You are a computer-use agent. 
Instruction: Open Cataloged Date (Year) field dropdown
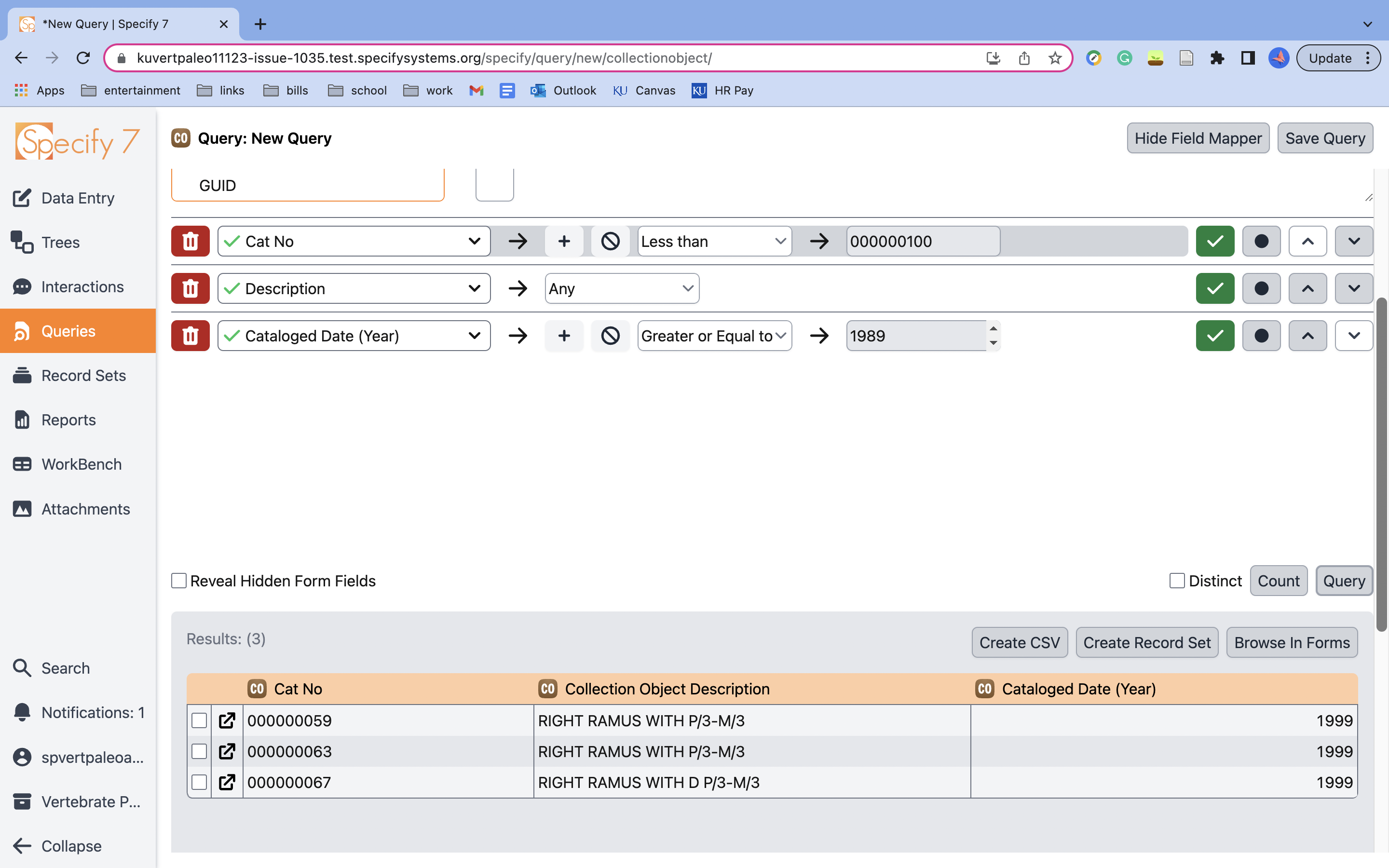pos(354,336)
